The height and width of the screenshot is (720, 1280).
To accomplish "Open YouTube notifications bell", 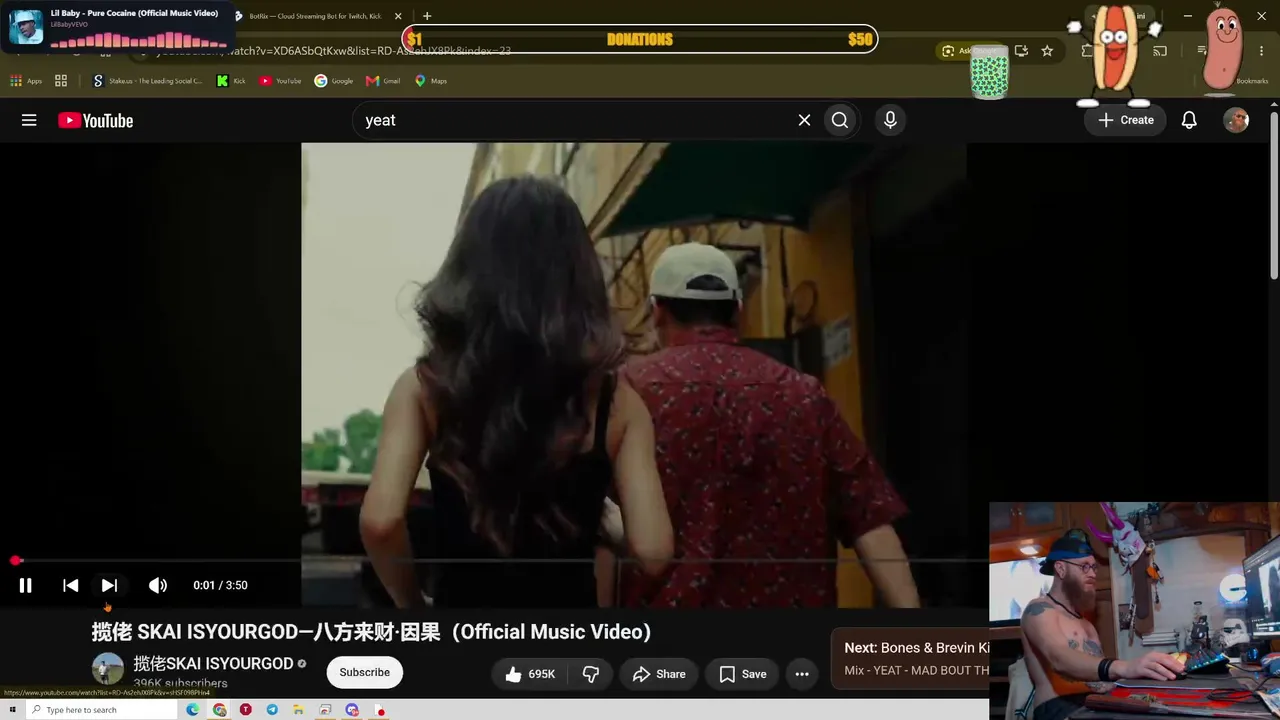I will tap(1189, 120).
